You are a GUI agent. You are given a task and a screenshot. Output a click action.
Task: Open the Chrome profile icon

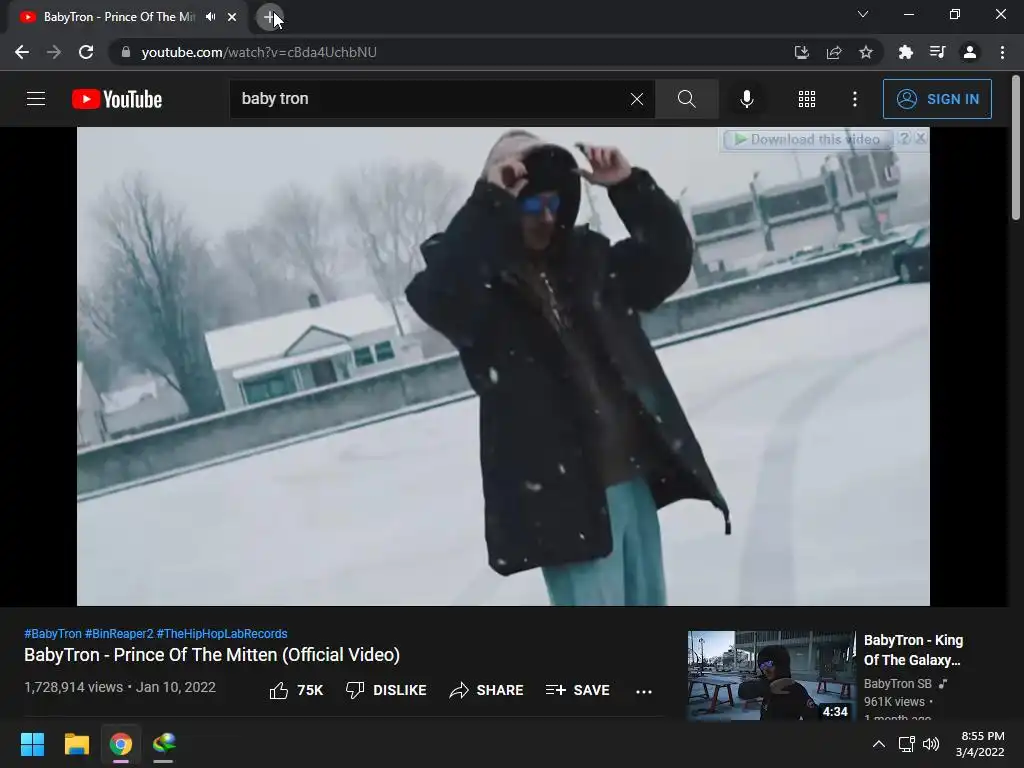coord(970,52)
